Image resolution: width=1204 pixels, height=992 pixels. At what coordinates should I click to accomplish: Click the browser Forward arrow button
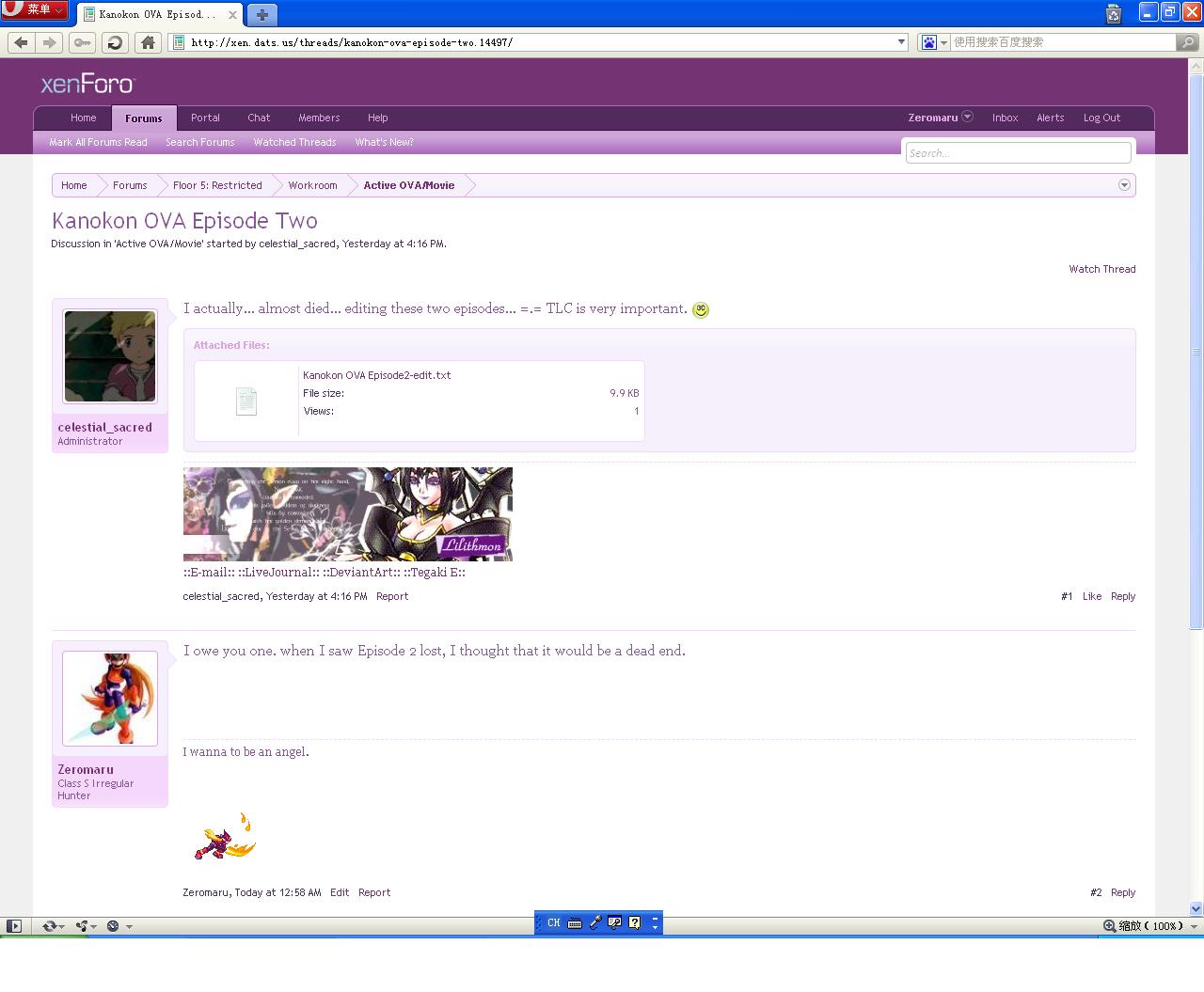click(50, 42)
